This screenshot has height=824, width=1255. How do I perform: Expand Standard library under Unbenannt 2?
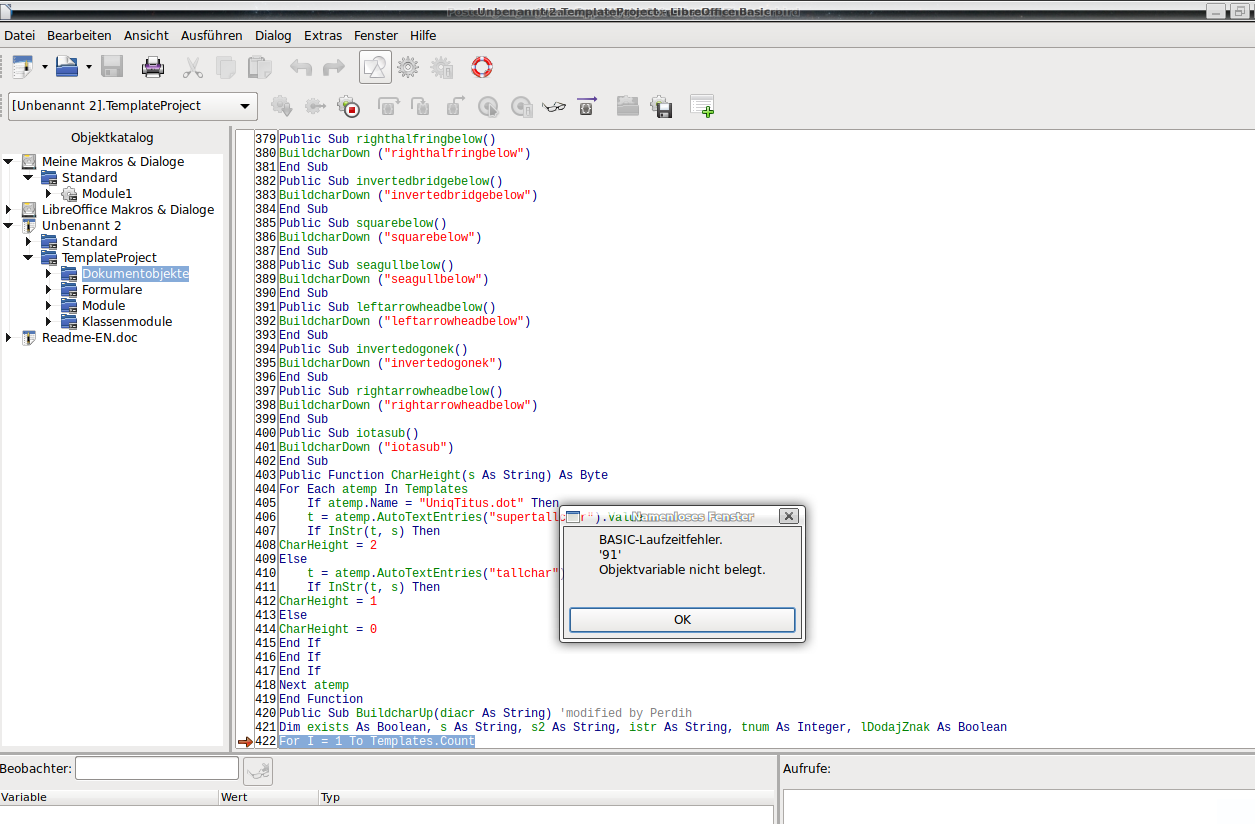[28, 241]
